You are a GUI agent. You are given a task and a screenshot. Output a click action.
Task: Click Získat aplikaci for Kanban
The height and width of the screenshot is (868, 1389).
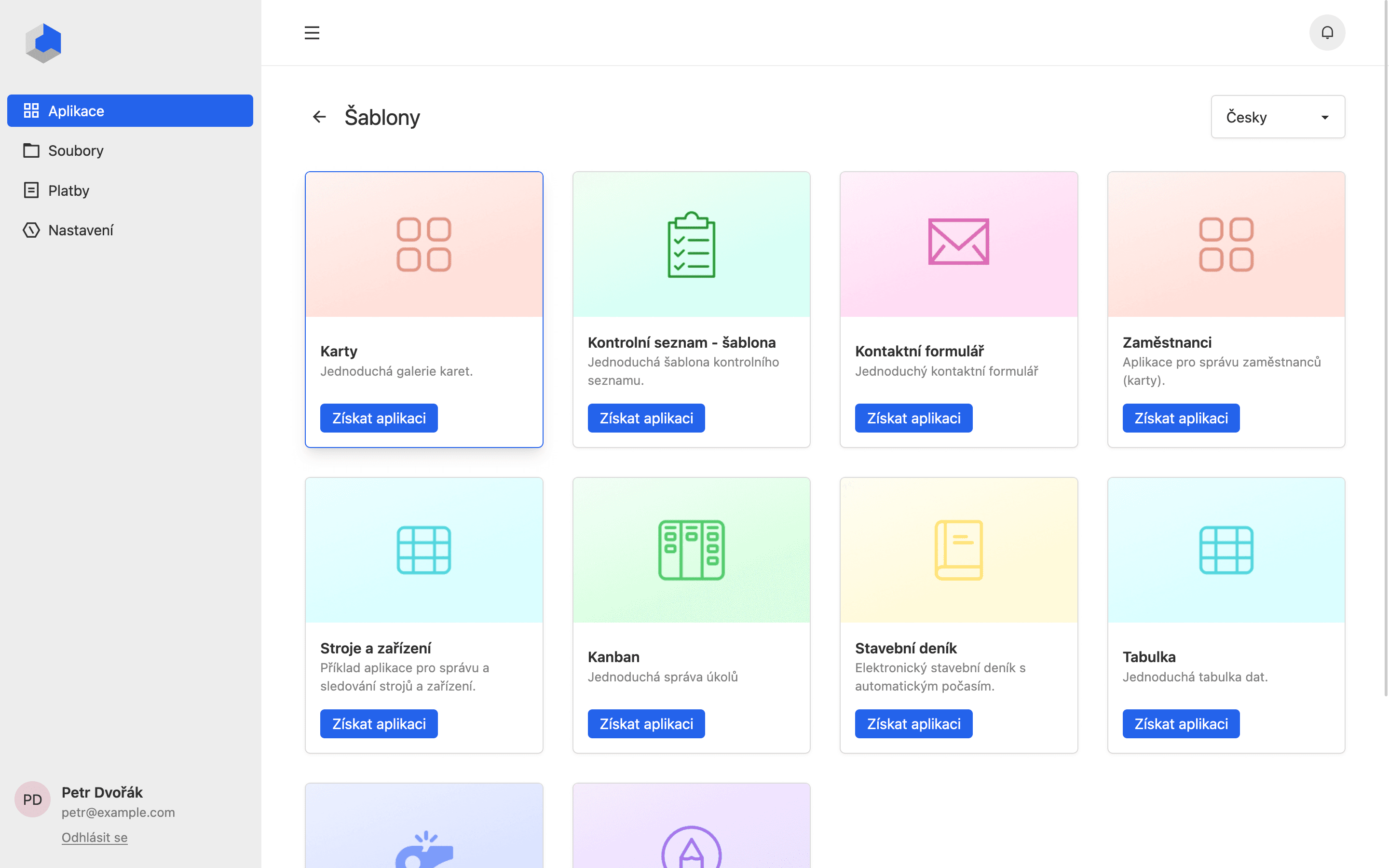[646, 723]
